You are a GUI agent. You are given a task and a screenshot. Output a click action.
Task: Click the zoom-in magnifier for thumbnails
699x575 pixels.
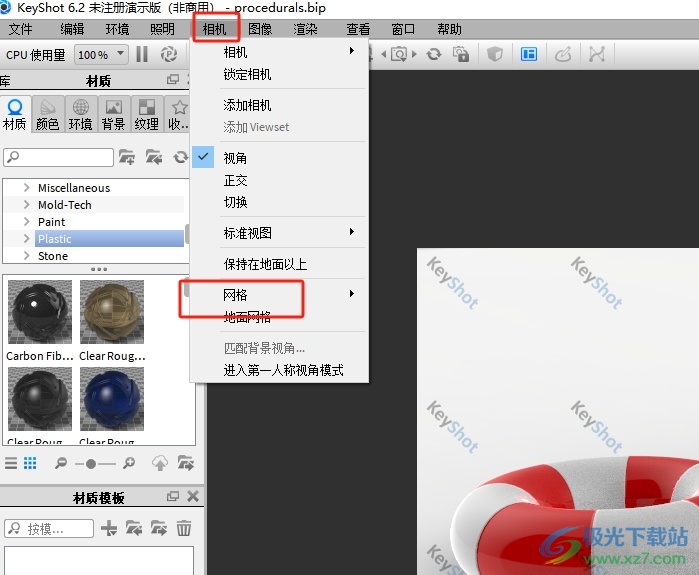coord(129,464)
